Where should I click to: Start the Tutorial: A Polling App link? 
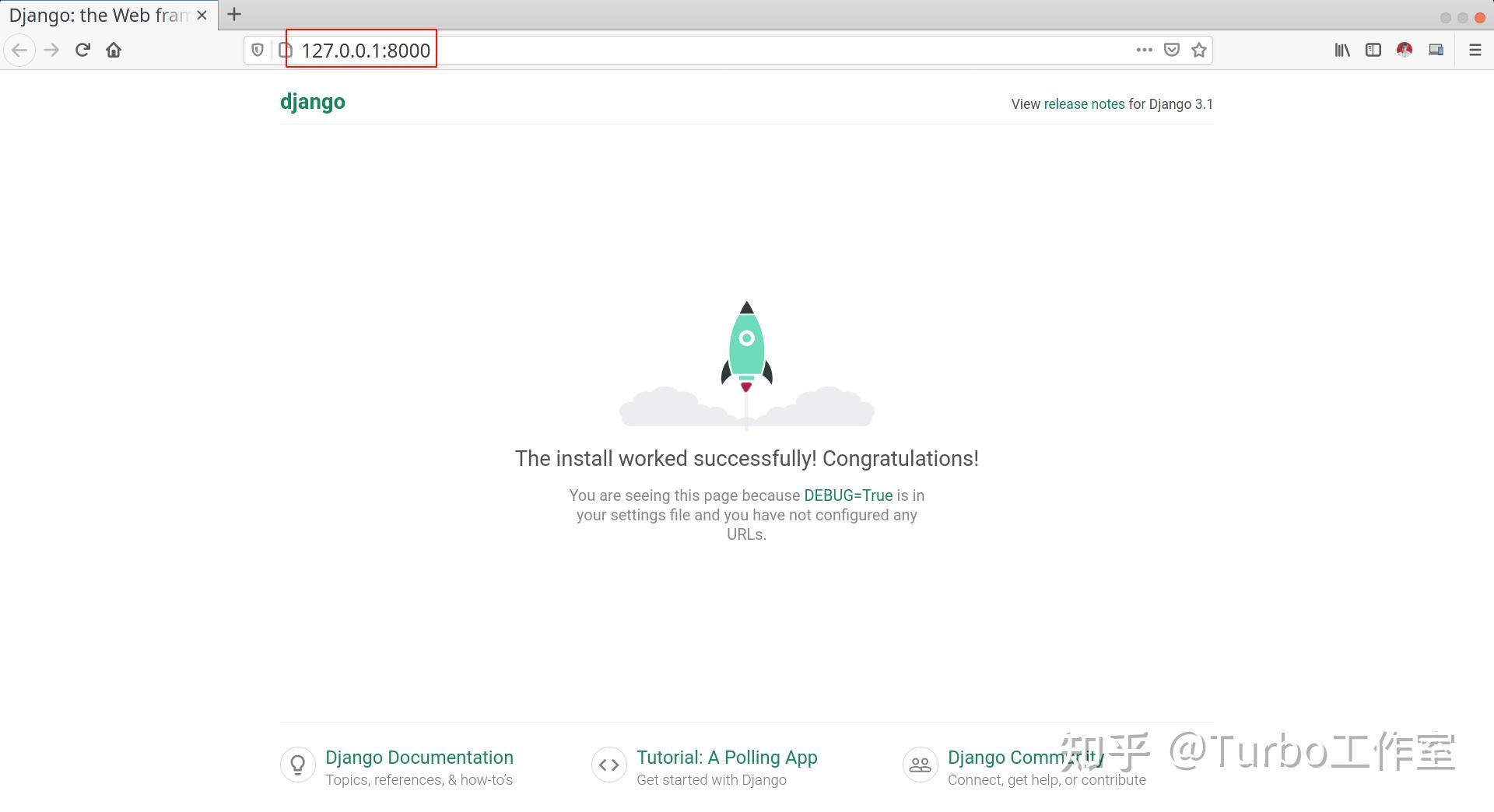pyautogui.click(x=727, y=758)
